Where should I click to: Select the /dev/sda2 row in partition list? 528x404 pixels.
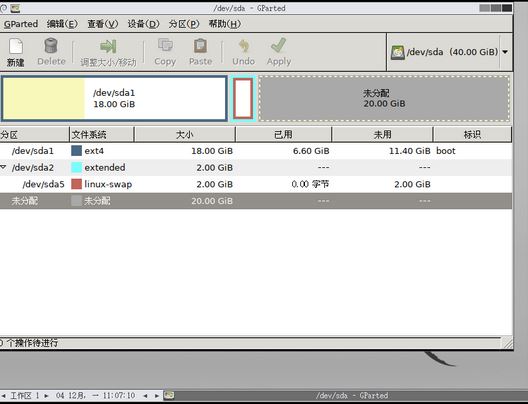pos(256,167)
